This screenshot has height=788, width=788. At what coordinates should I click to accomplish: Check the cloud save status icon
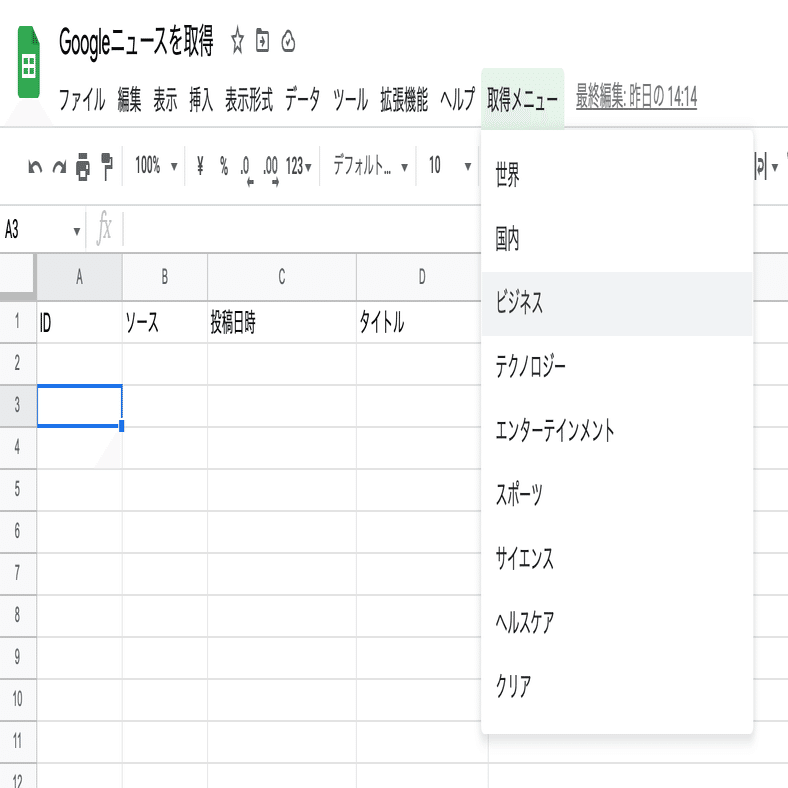(288, 41)
